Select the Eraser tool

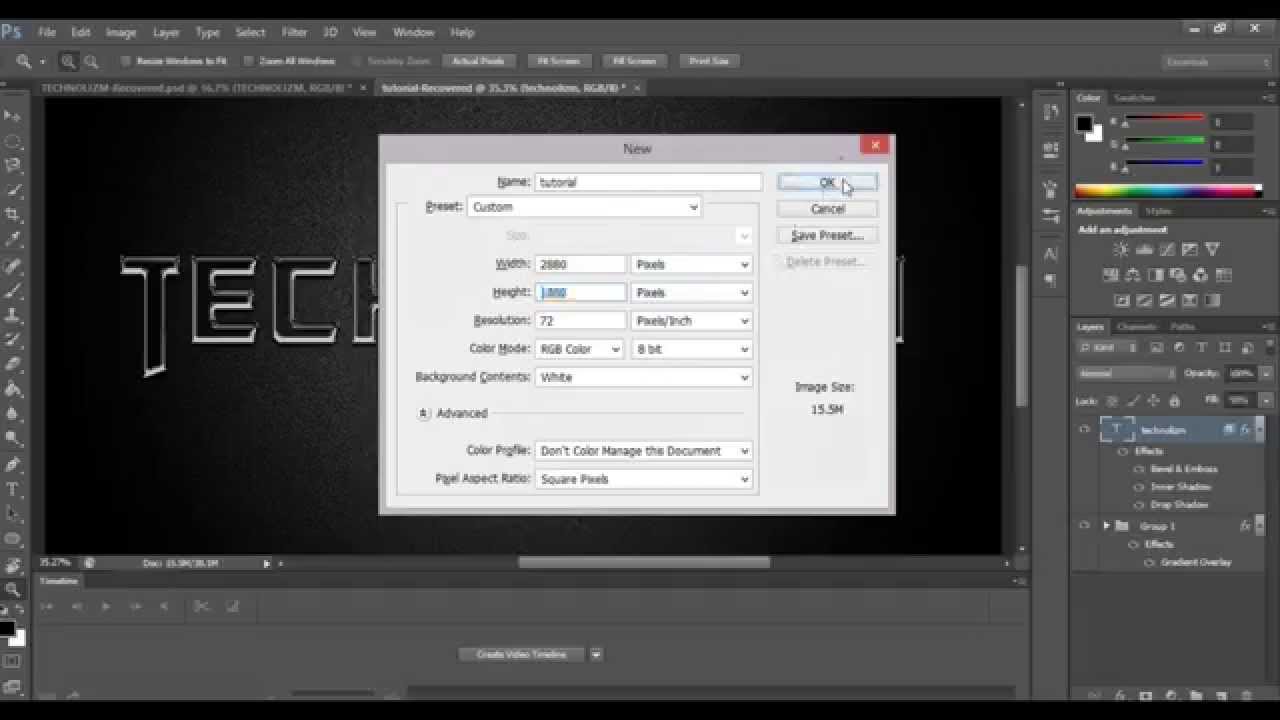[x=13, y=364]
